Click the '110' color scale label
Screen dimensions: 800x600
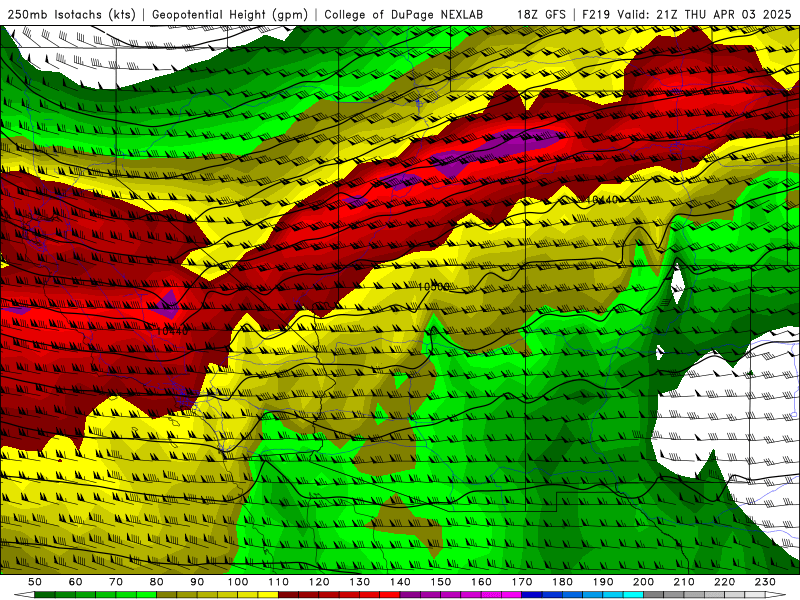(279, 582)
